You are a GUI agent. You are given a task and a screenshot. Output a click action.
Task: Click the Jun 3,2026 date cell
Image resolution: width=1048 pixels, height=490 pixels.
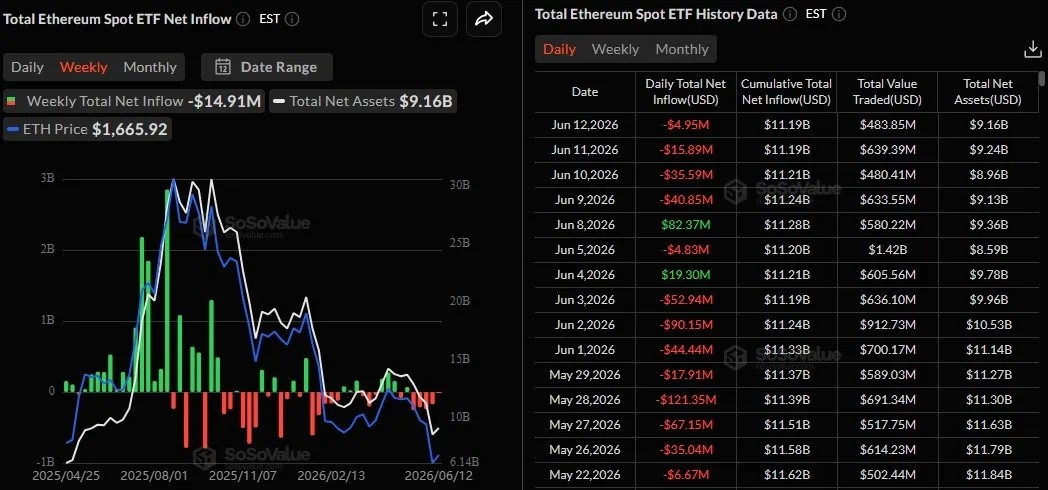(x=585, y=299)
